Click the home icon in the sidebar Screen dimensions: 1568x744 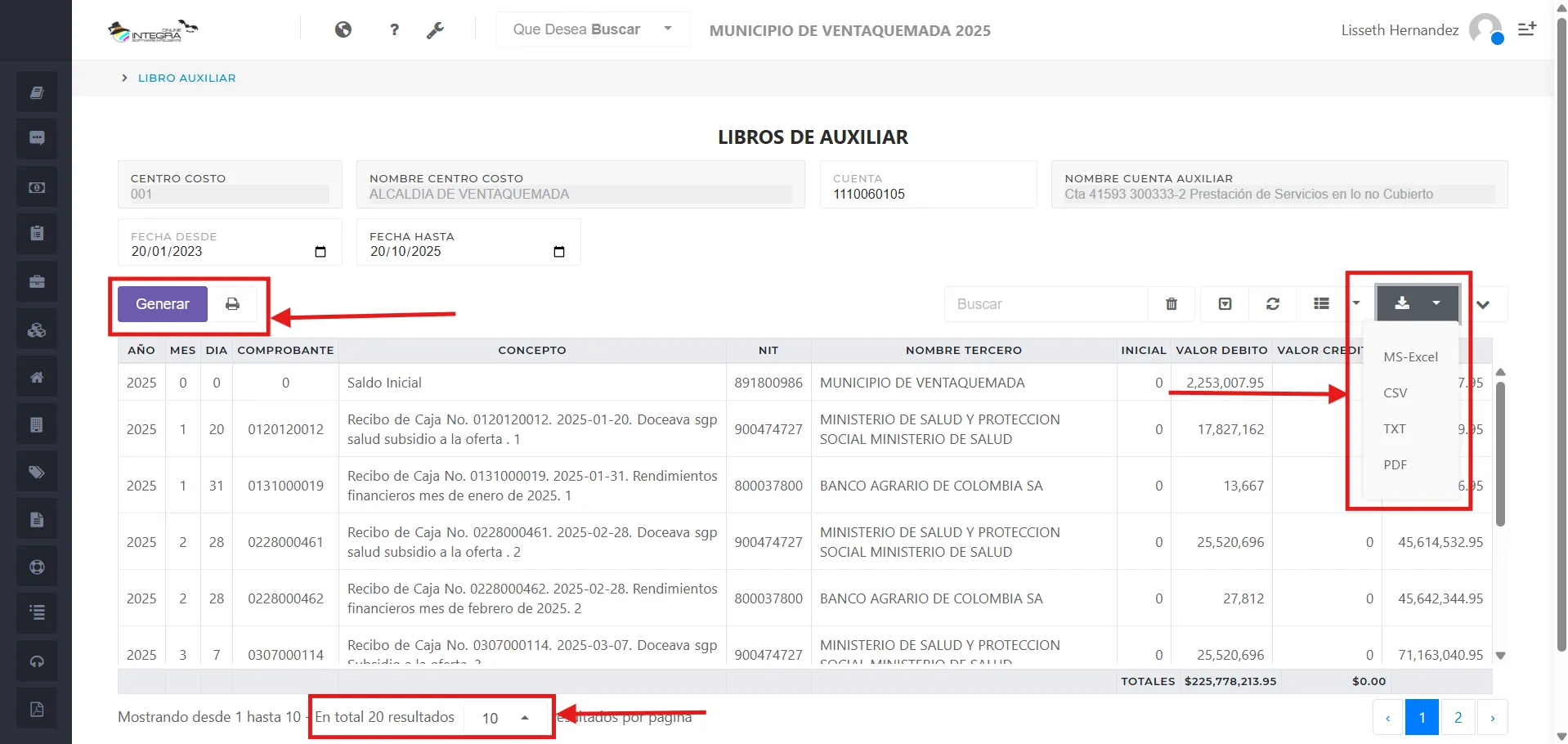tap(36, 376)
